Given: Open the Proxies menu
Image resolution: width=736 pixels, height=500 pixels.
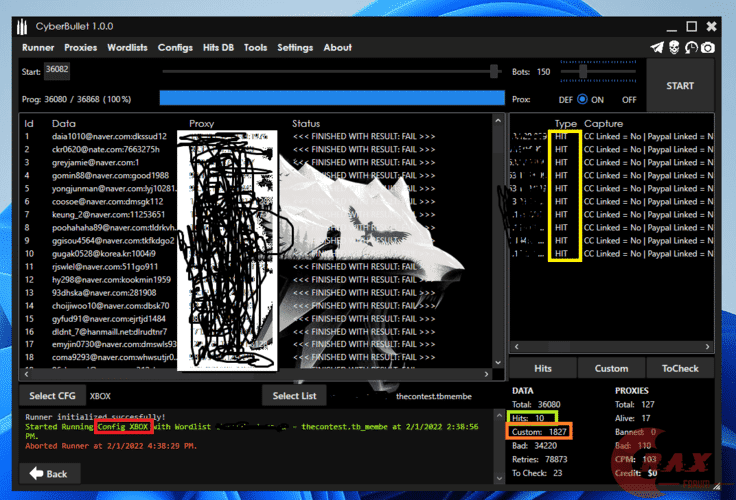Looking at the screenshot, I should tap(81, 47).
